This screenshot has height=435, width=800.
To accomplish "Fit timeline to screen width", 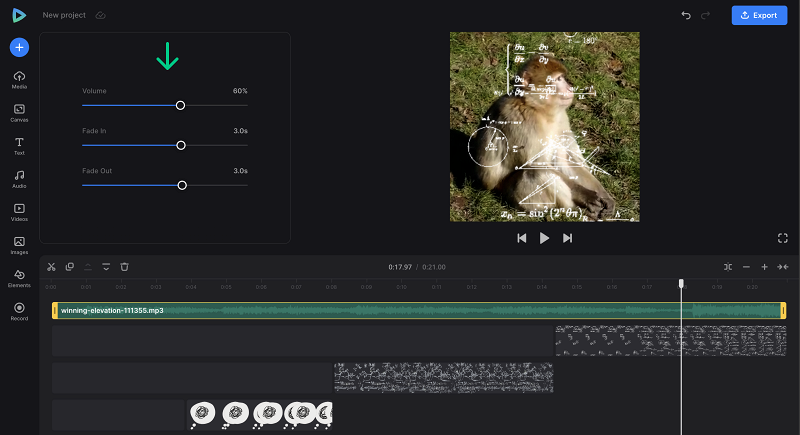I will pyautogui.click(x=783, y=267).
